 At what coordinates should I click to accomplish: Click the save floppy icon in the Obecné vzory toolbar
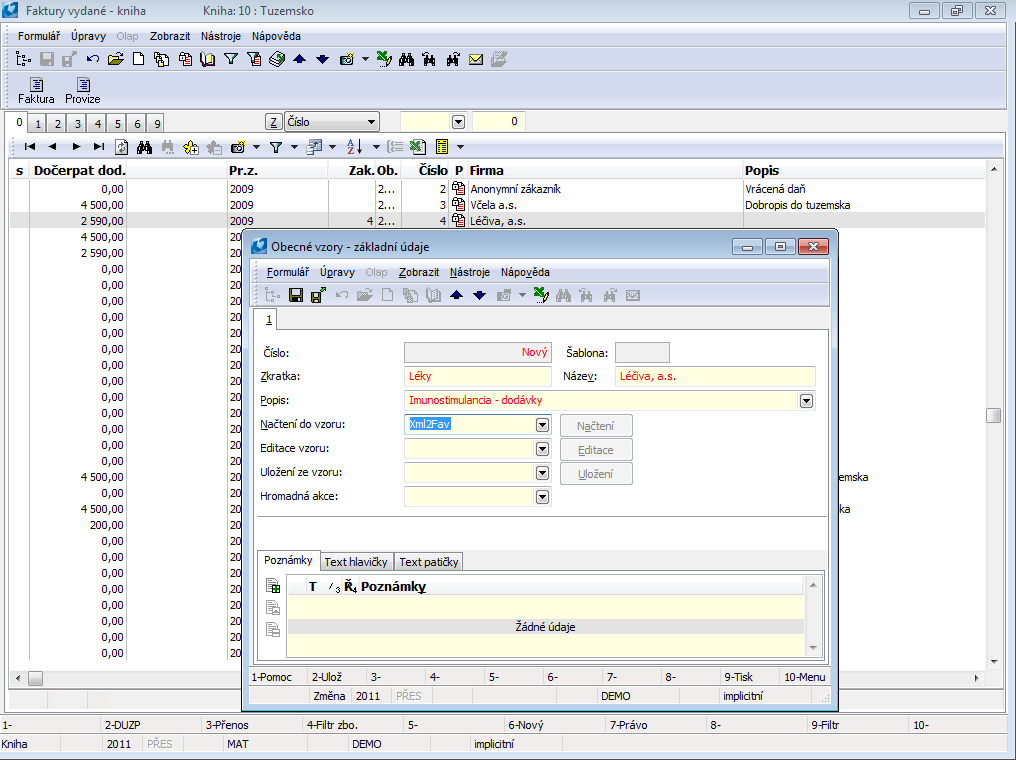pyautogui.click(x=296, y=295)
